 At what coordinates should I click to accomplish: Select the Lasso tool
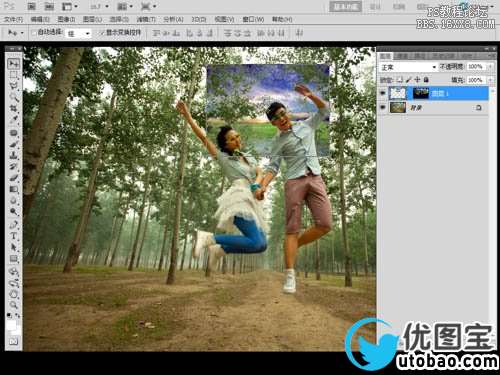14,86
